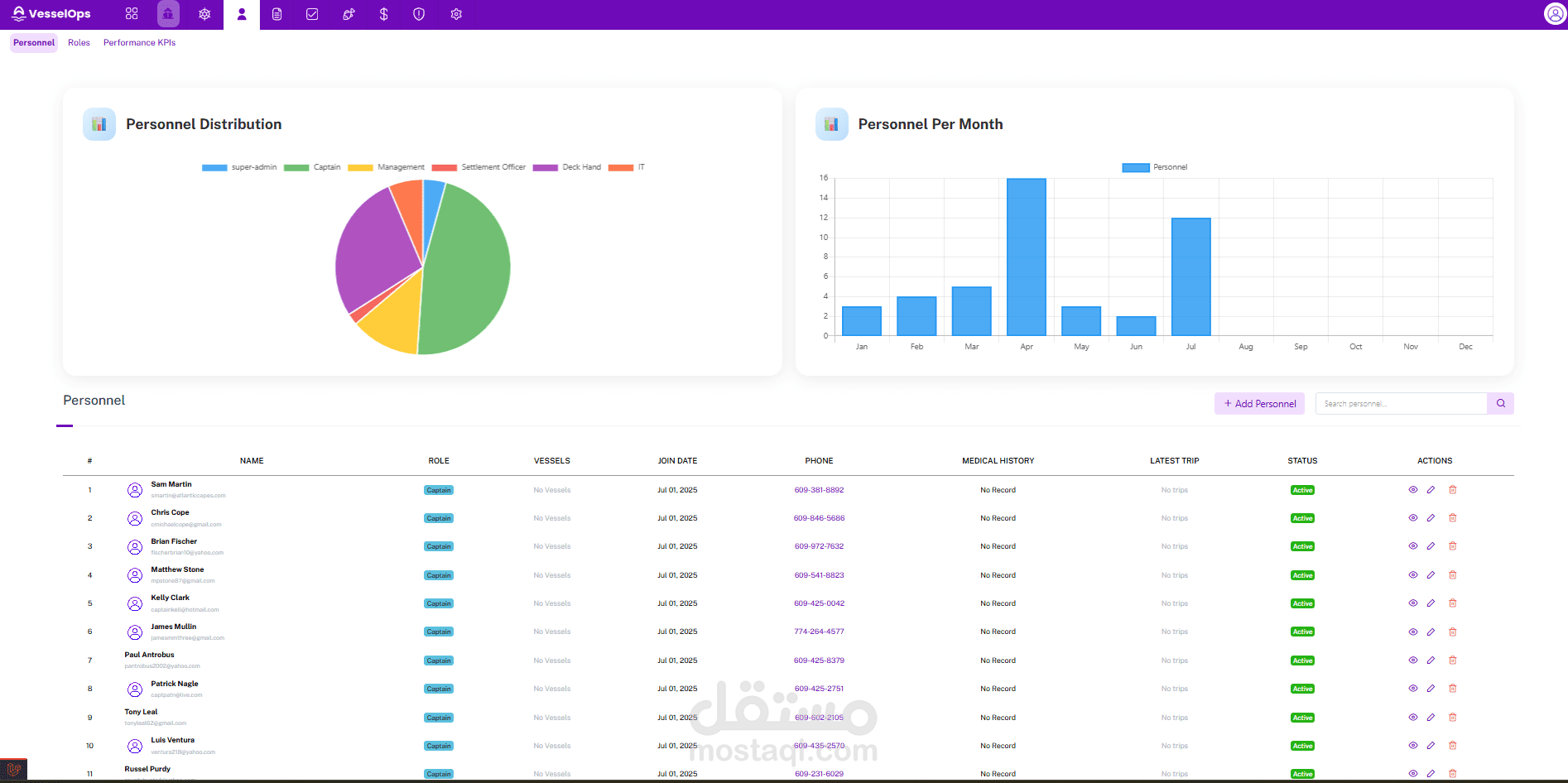
Task: Open the documents icon in top bar
Action: (x=277, y=14)
